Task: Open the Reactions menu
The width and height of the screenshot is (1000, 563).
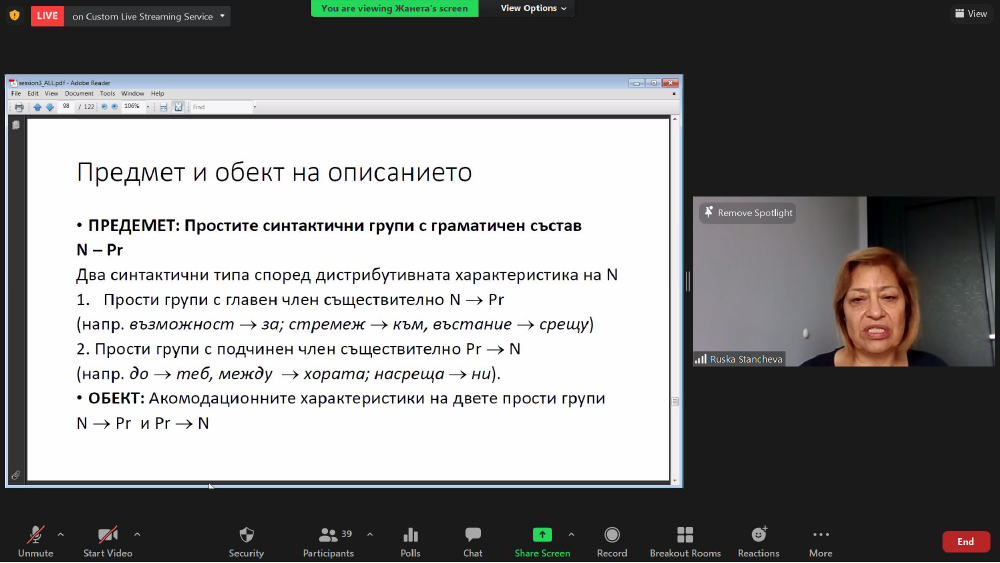Action: point(758,535)
